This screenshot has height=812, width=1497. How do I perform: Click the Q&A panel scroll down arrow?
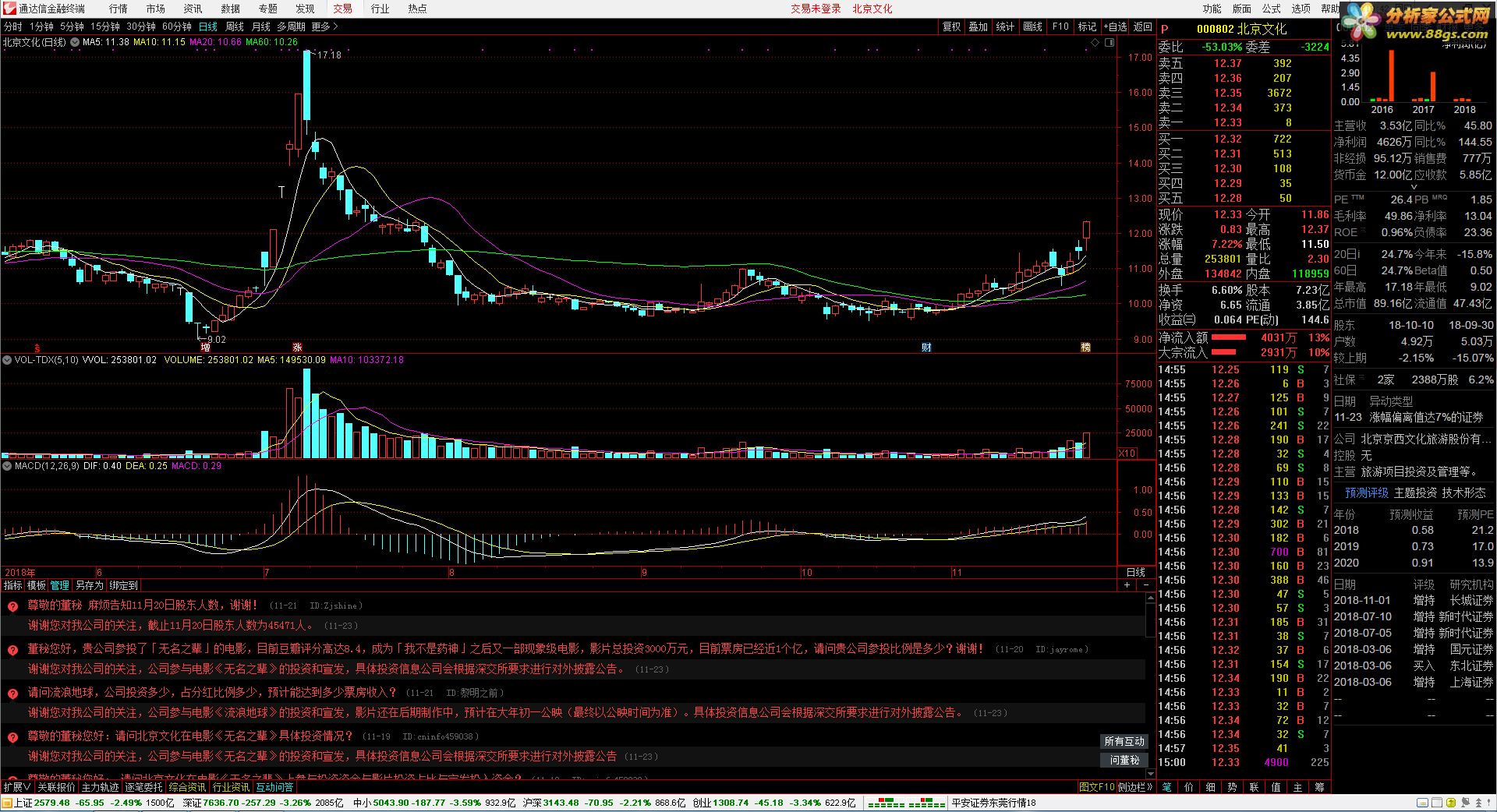click(1149, 775)
